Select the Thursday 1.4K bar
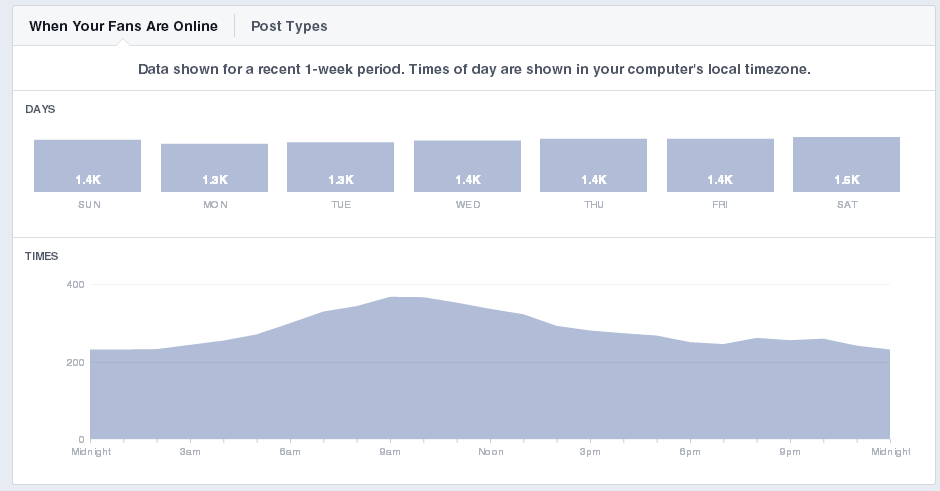The image size is (940, 491). coord(594,165)
